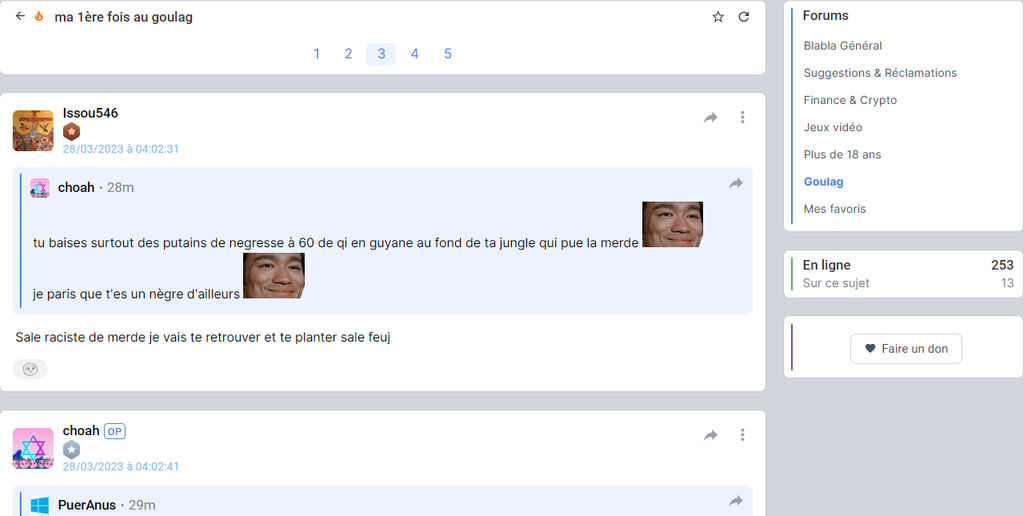Select Blabla Général in the Forums list

842,46
